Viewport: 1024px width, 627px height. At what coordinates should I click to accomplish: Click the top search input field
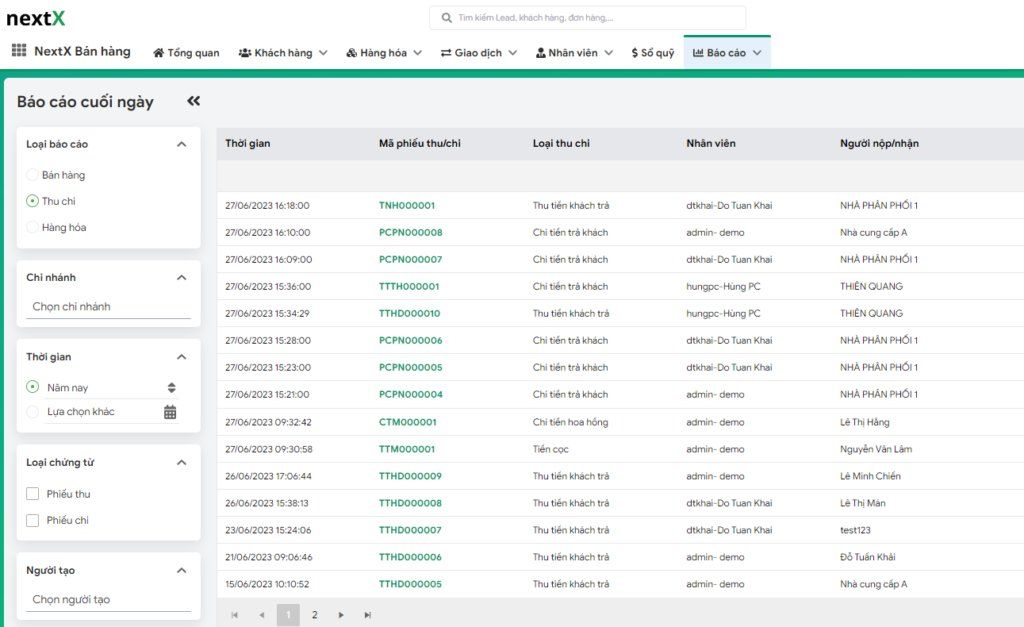click(588, 18)
